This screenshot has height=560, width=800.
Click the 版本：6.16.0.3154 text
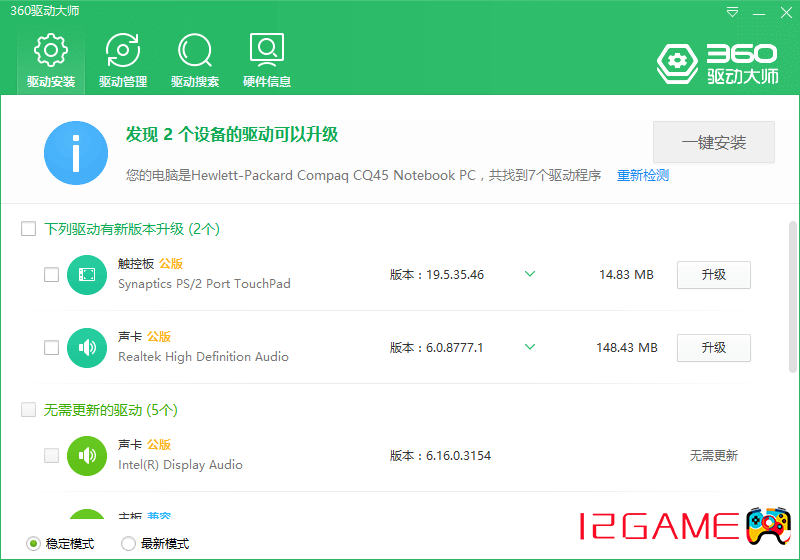tap(440, 455)
